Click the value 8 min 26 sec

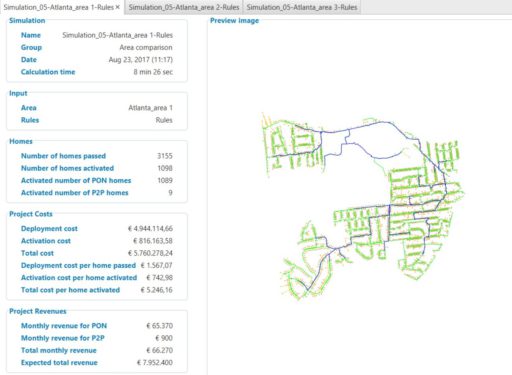pyautogui.click(x=153, y=72)
